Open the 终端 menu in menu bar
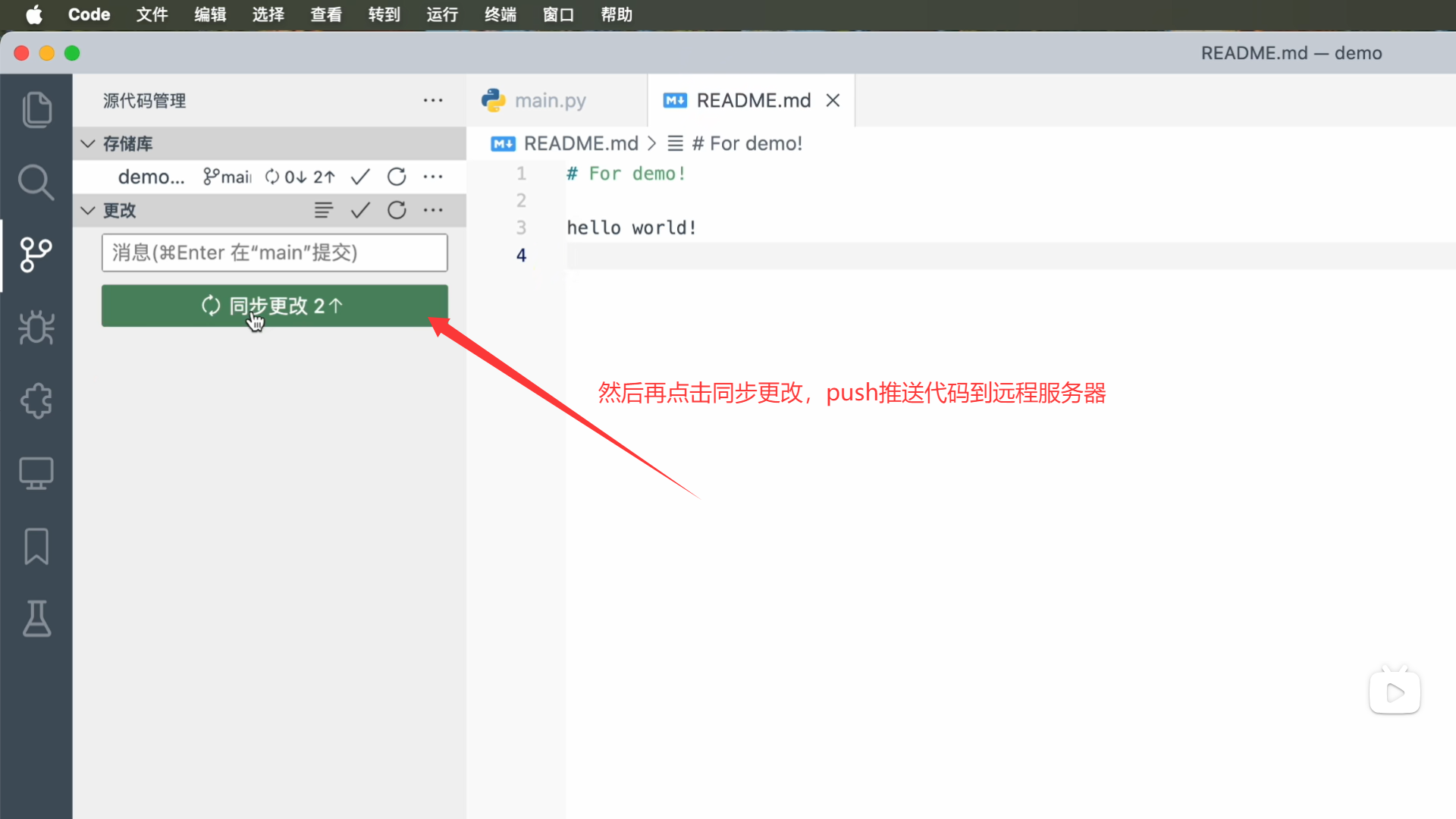The height and width of the screenshot is (819, 1456). click(500, 14)
